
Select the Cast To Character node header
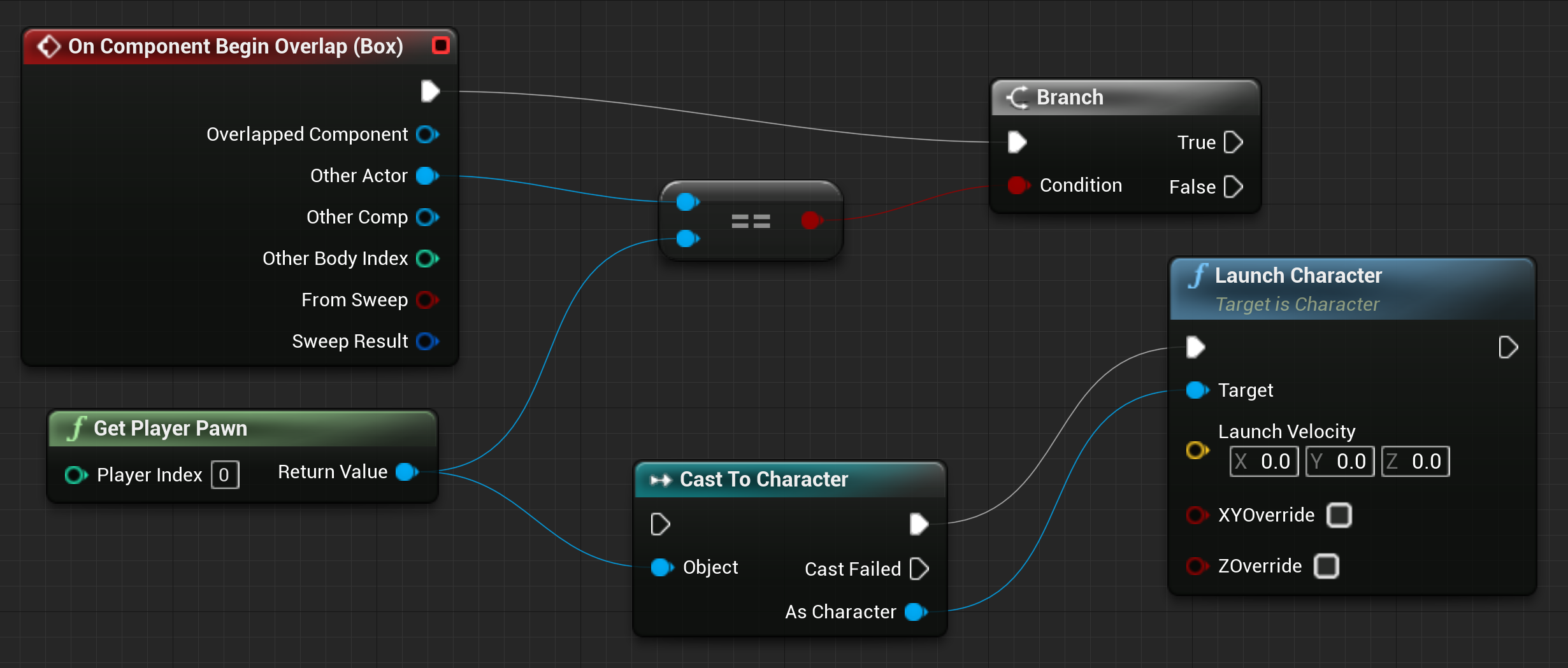click(765, 479)
